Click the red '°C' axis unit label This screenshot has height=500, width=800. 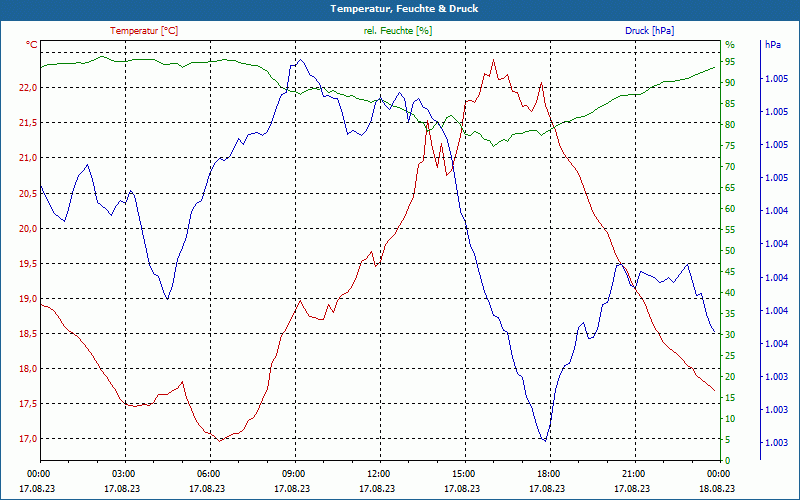coord(32,45)
